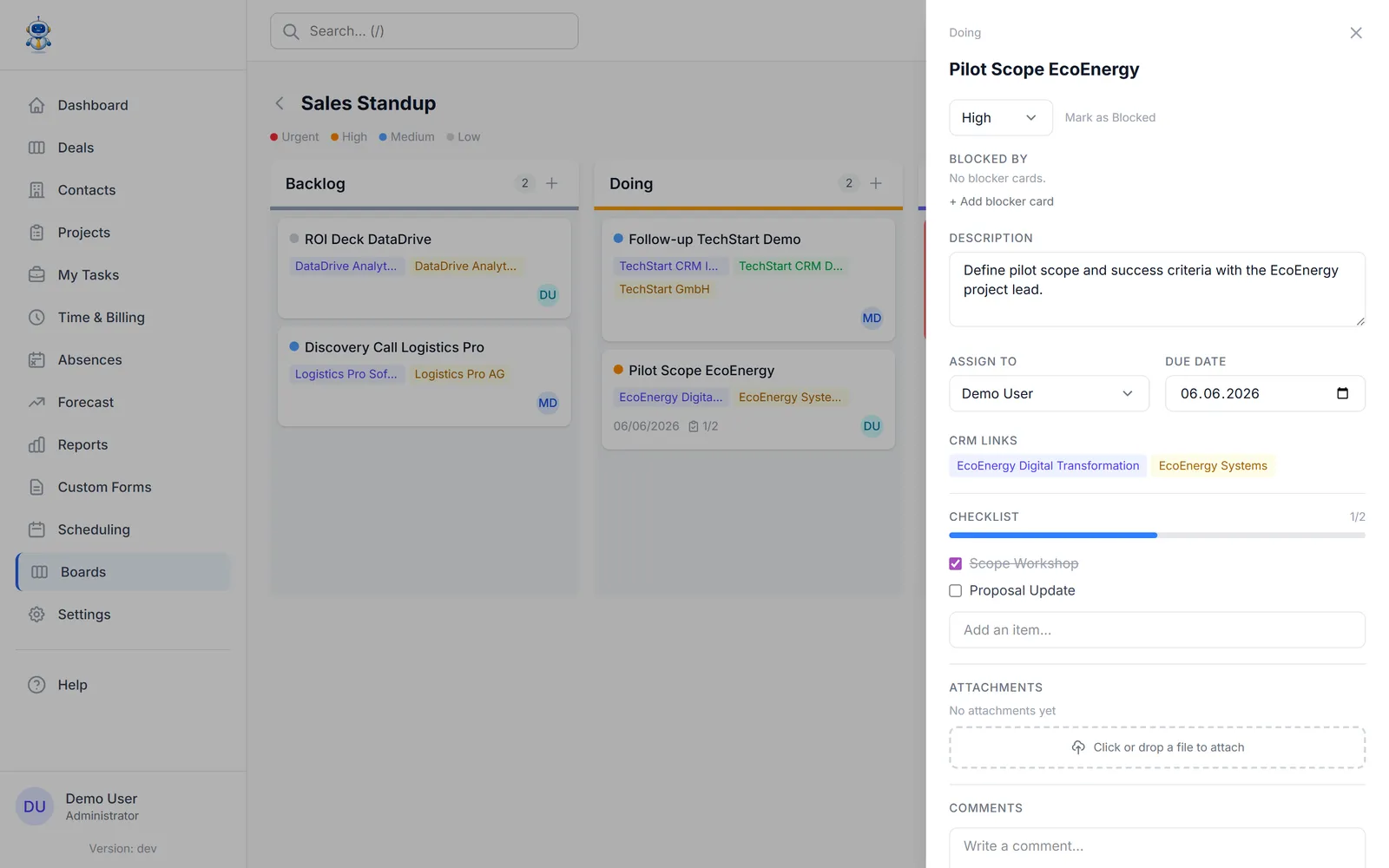Open the due date calendar picker icon
The height and width of the screenshot is (868, 1389).
click(x=1342, y=393)
